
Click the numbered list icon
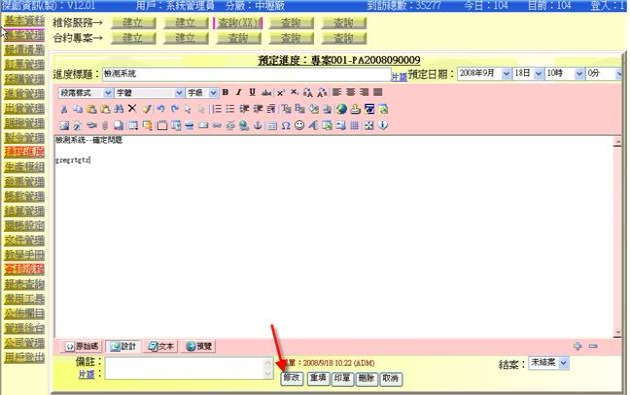tap(217, 109)
